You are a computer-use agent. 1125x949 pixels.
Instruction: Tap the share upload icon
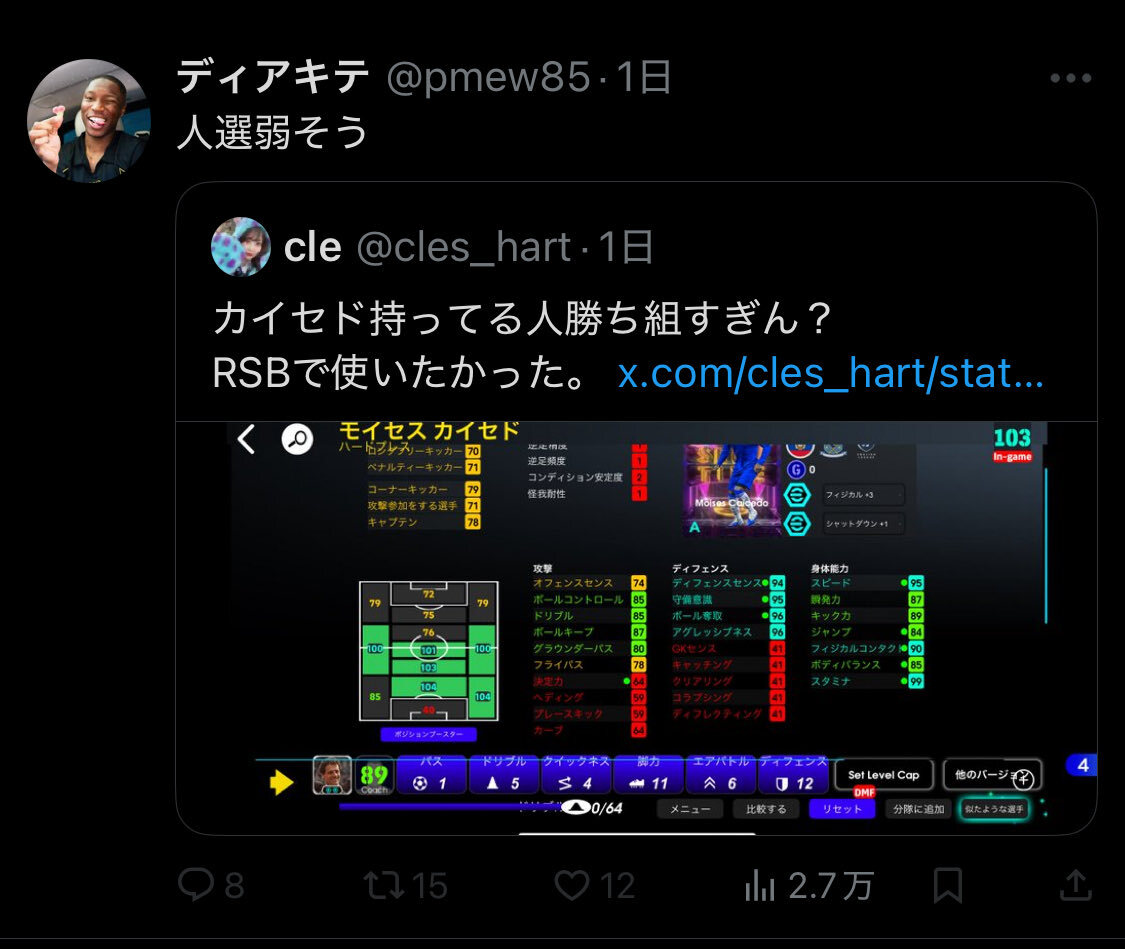(1075, 884)
